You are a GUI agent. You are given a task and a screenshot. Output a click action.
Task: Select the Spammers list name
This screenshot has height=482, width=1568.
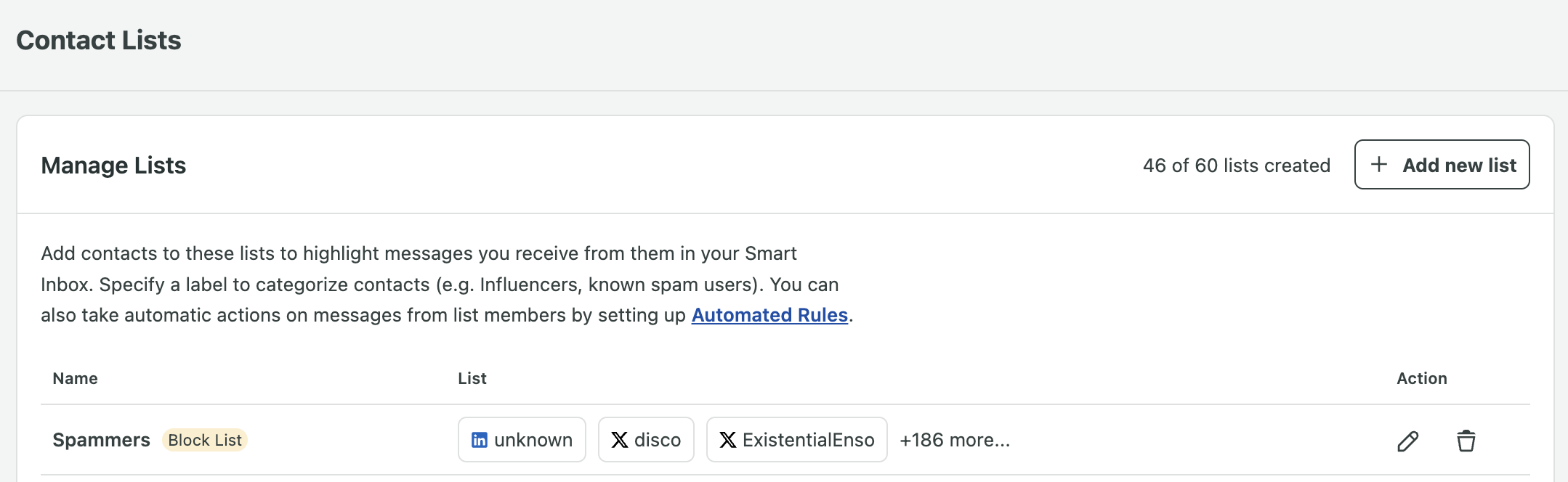click(x=101, y=440)
